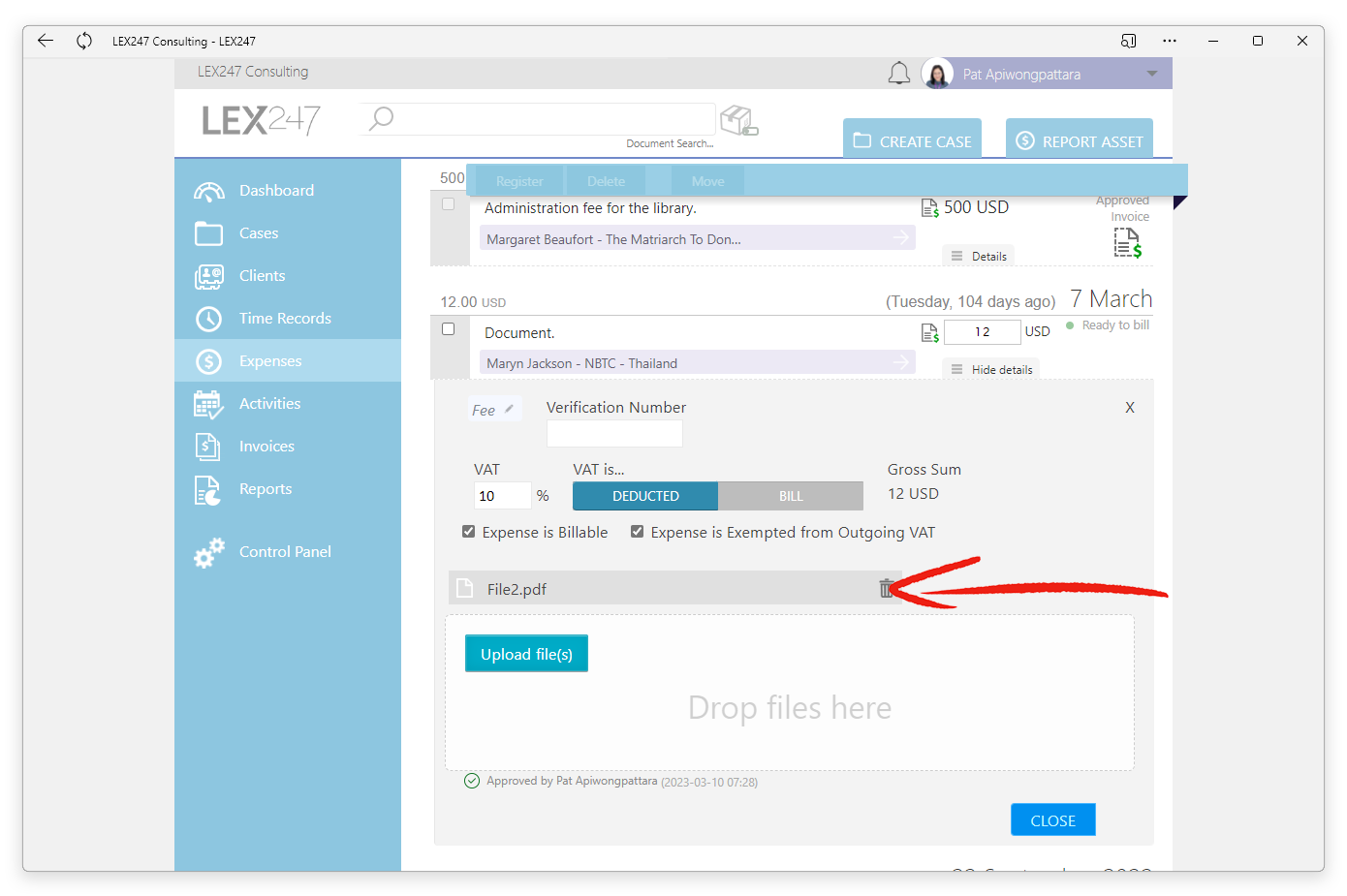Click the Move toolbar button

click(x=707, y=181)
